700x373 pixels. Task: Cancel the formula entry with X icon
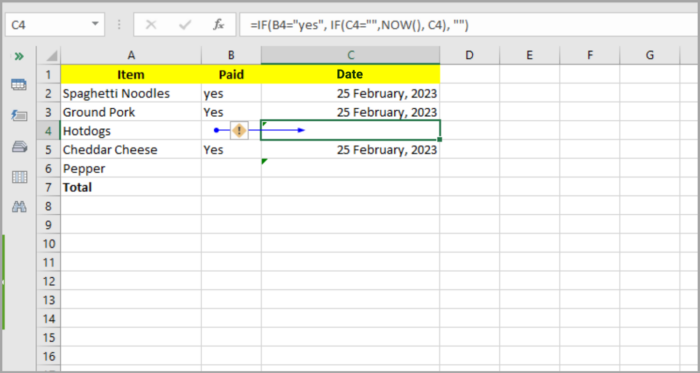151,25
